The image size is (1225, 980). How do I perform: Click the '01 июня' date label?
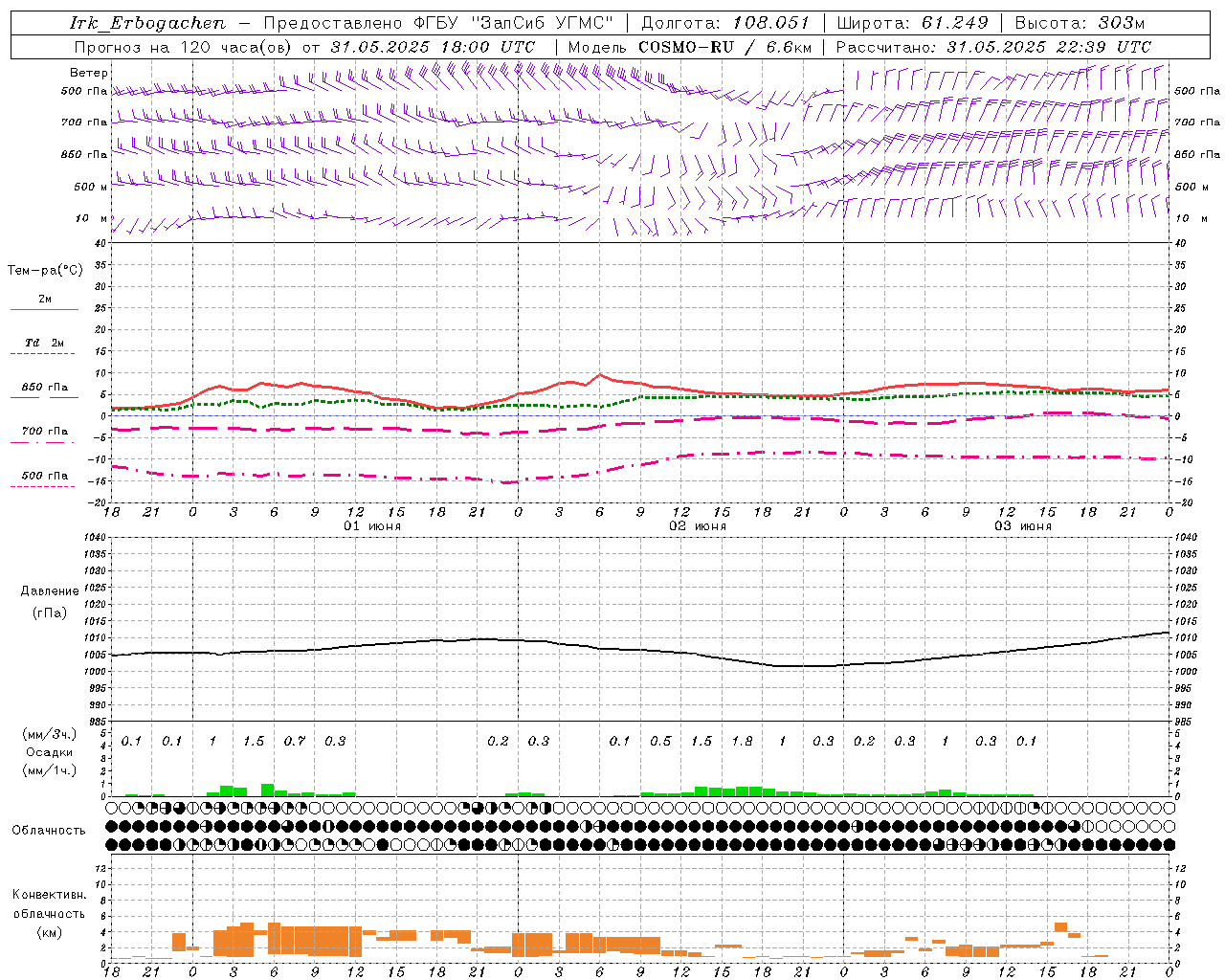(372, 526)
